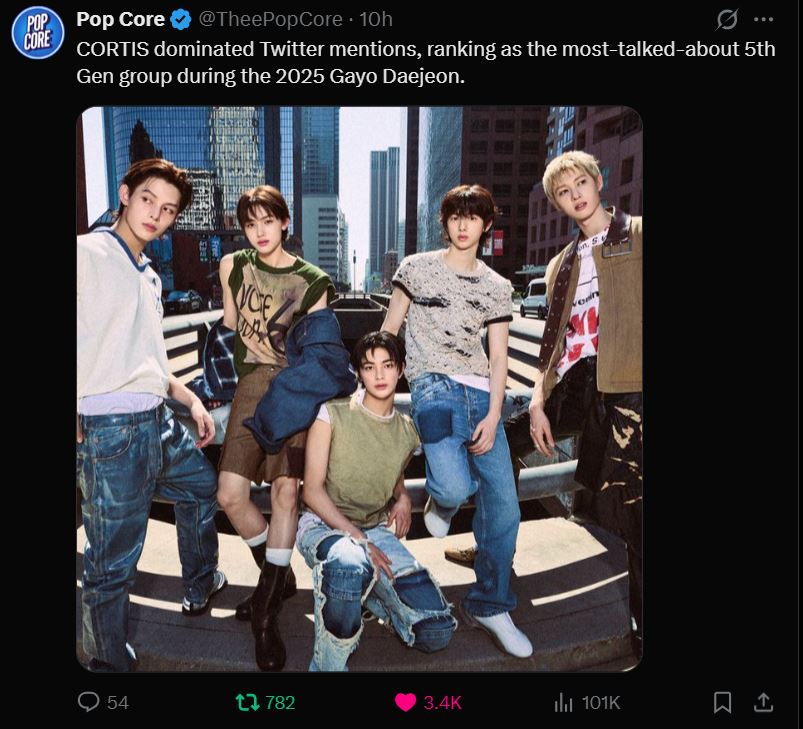This screenshot has width=803, height=729.
Task: Click the blue verified badge
Action: click(x=180, y=19)
